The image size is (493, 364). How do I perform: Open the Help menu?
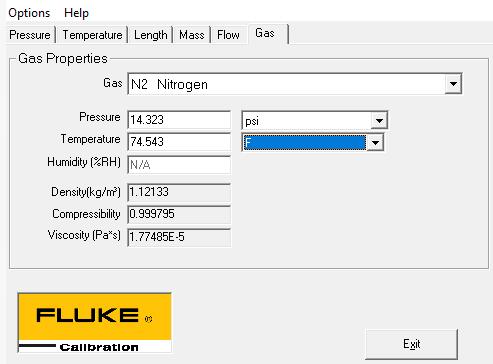(76, 13)
